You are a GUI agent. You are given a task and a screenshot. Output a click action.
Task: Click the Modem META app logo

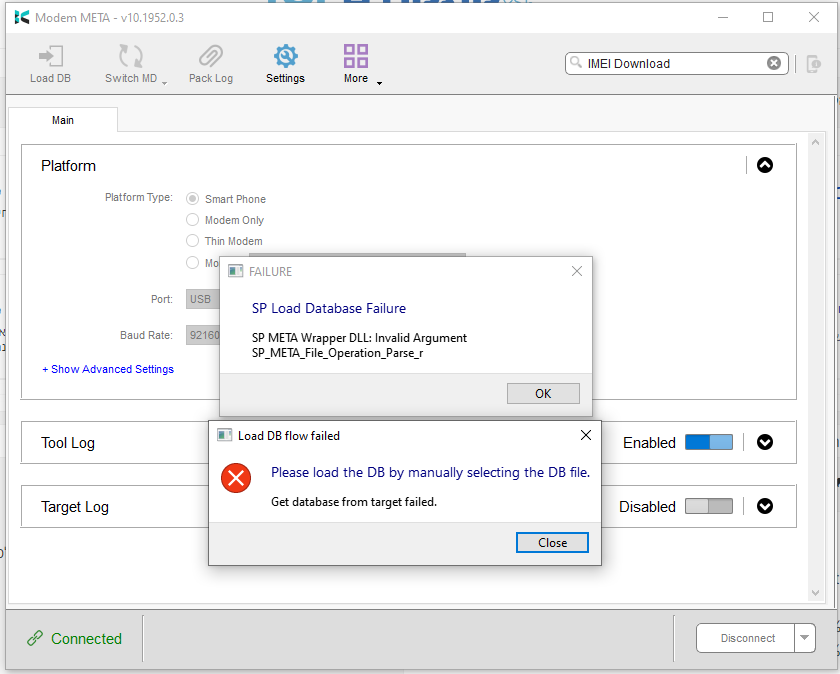22,18
